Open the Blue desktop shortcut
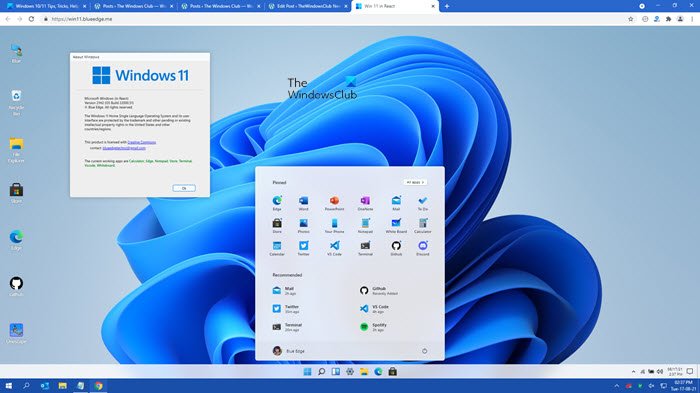Screen dimensions: 700x393 click(17, 54)
